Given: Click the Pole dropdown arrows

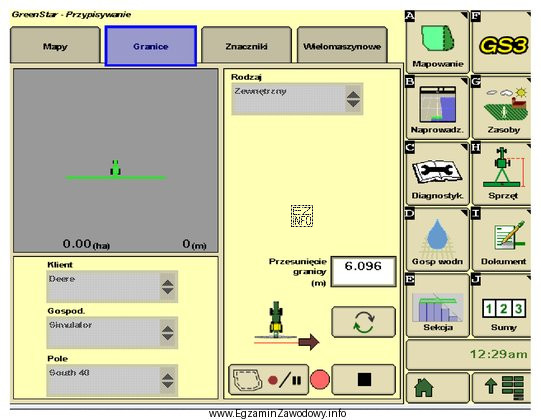Looking at the screenshot, I should 168,380.
